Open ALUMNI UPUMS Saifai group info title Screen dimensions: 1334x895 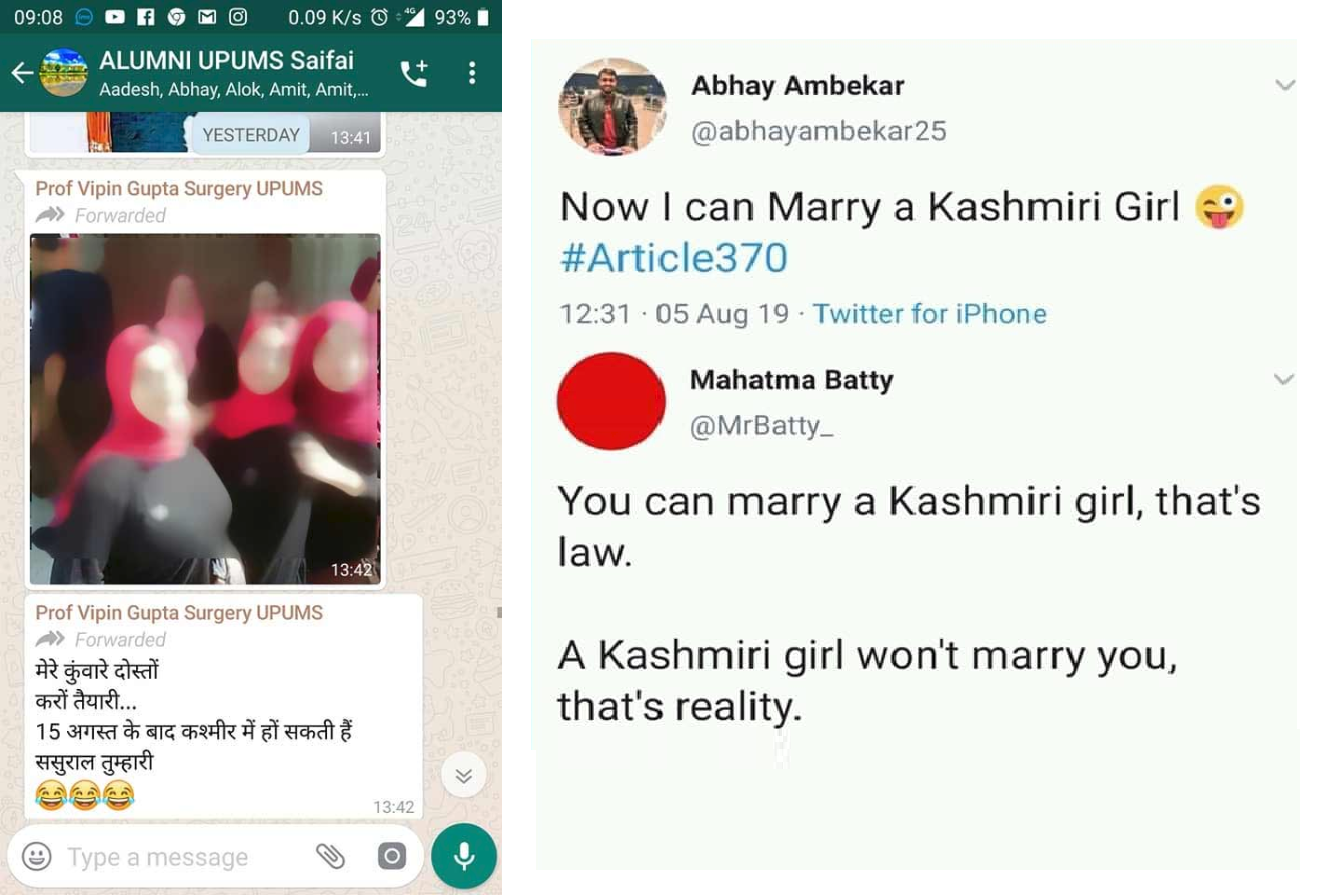227,60
